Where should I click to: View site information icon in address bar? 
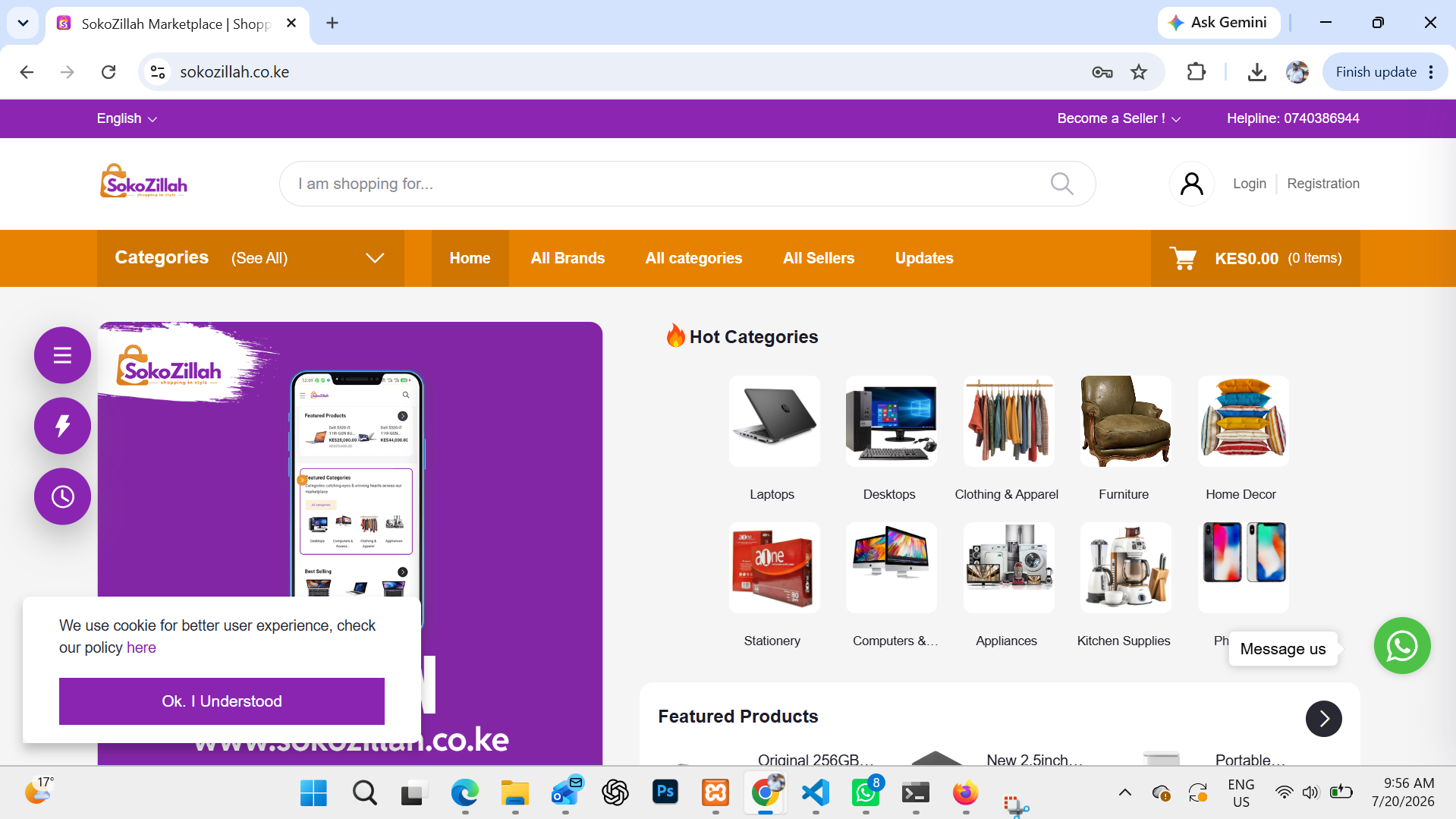(x=158, y=72)
